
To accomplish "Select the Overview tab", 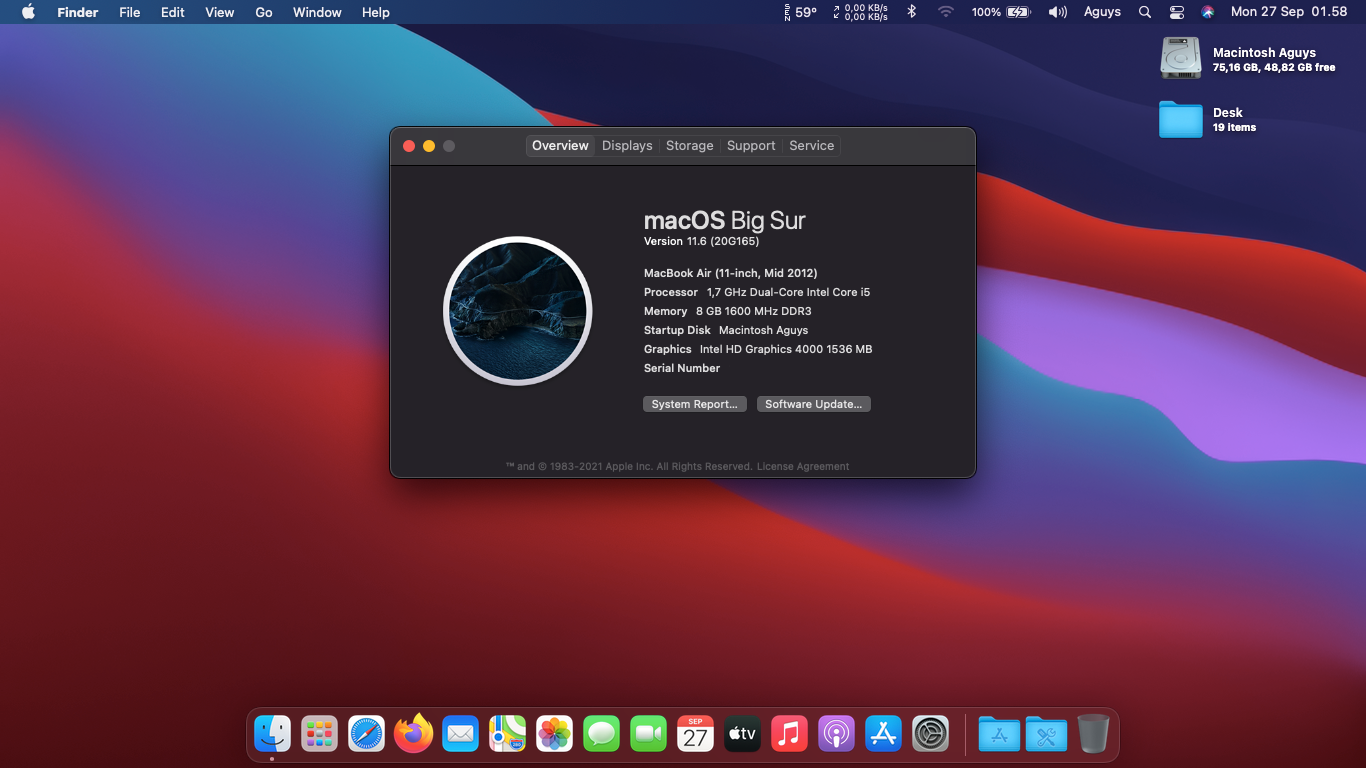I will [x=560, y=146].
